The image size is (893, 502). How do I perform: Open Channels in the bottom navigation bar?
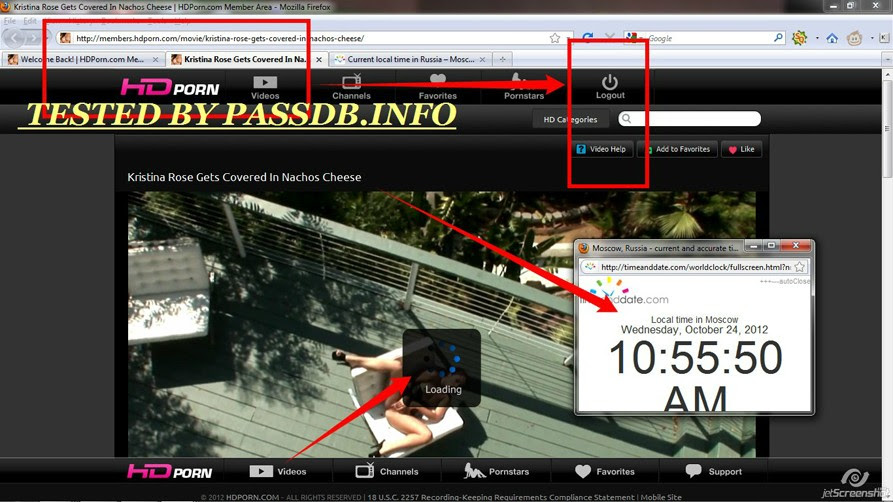tap(387, 471)
